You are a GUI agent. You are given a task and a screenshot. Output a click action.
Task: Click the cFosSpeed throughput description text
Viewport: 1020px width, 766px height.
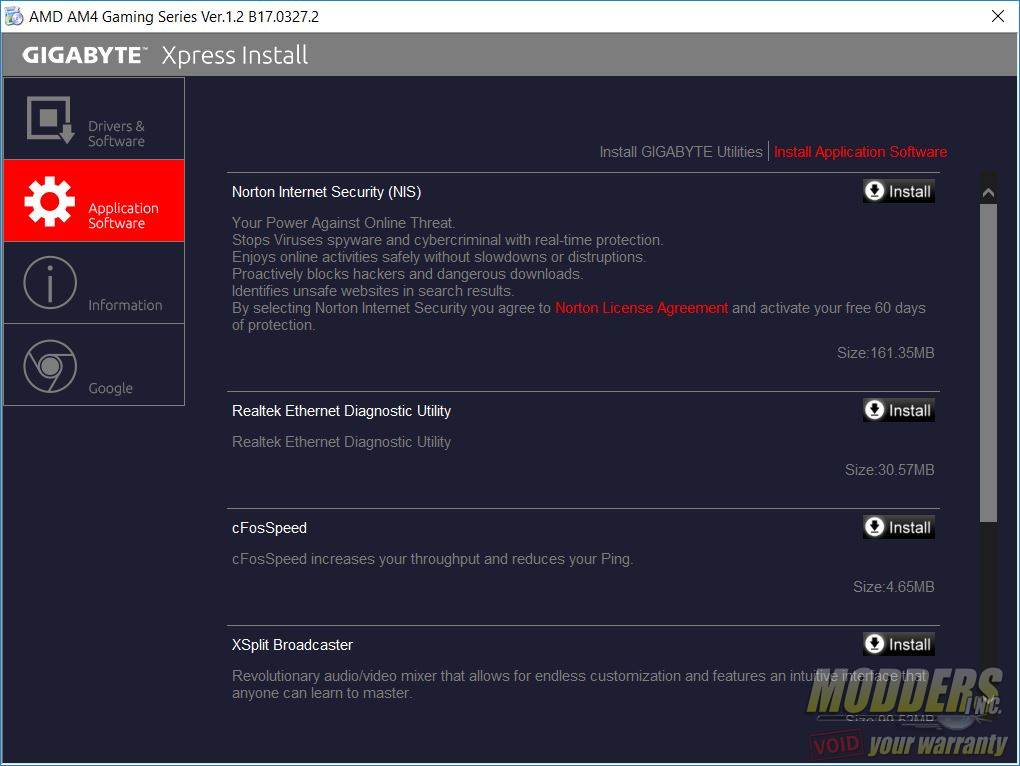(x=433, y=559)
